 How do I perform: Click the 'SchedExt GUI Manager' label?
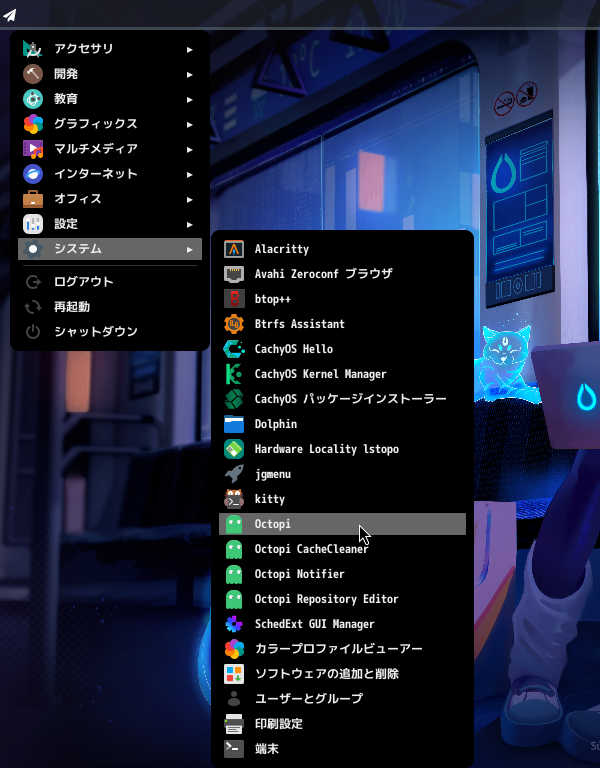coord(314,624)
